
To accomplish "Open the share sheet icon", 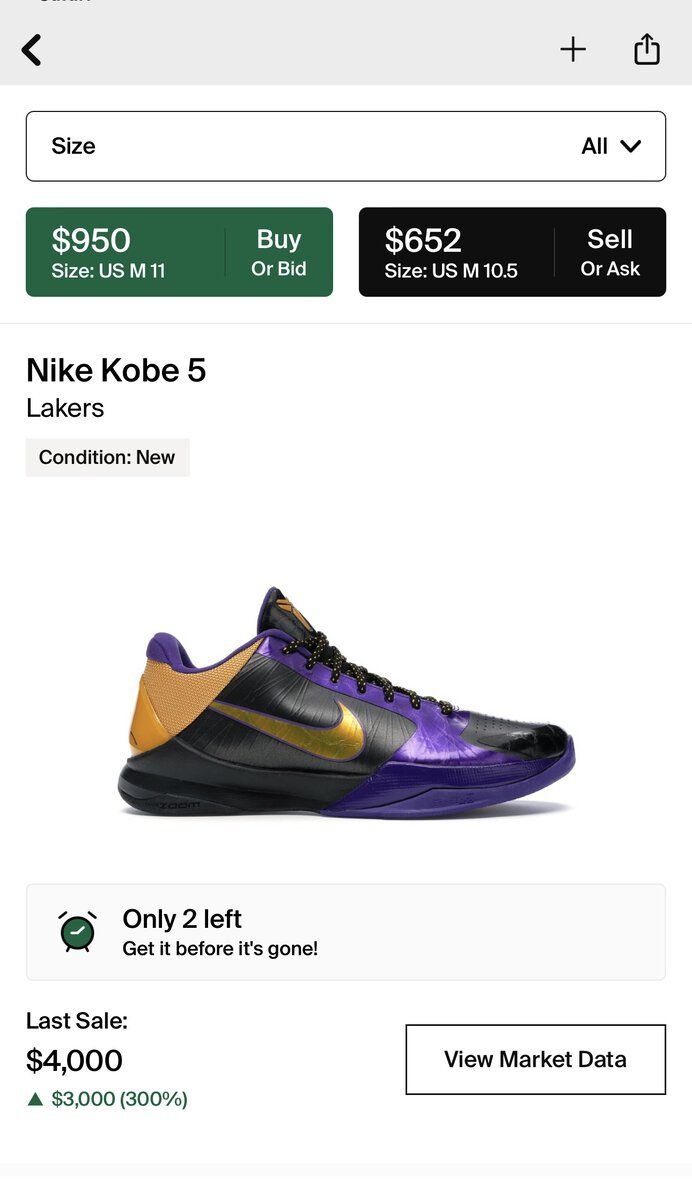I will point(647,49).
